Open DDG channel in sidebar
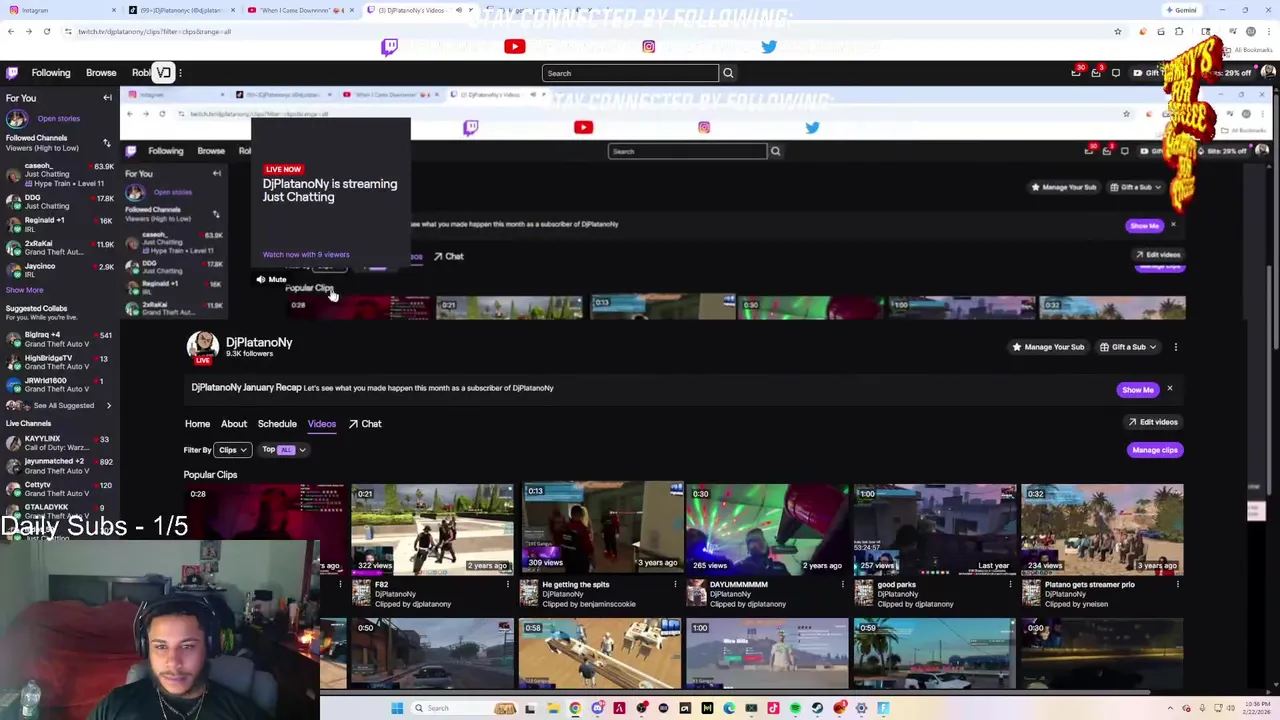The image size is (1280, 720). [59, 202]
